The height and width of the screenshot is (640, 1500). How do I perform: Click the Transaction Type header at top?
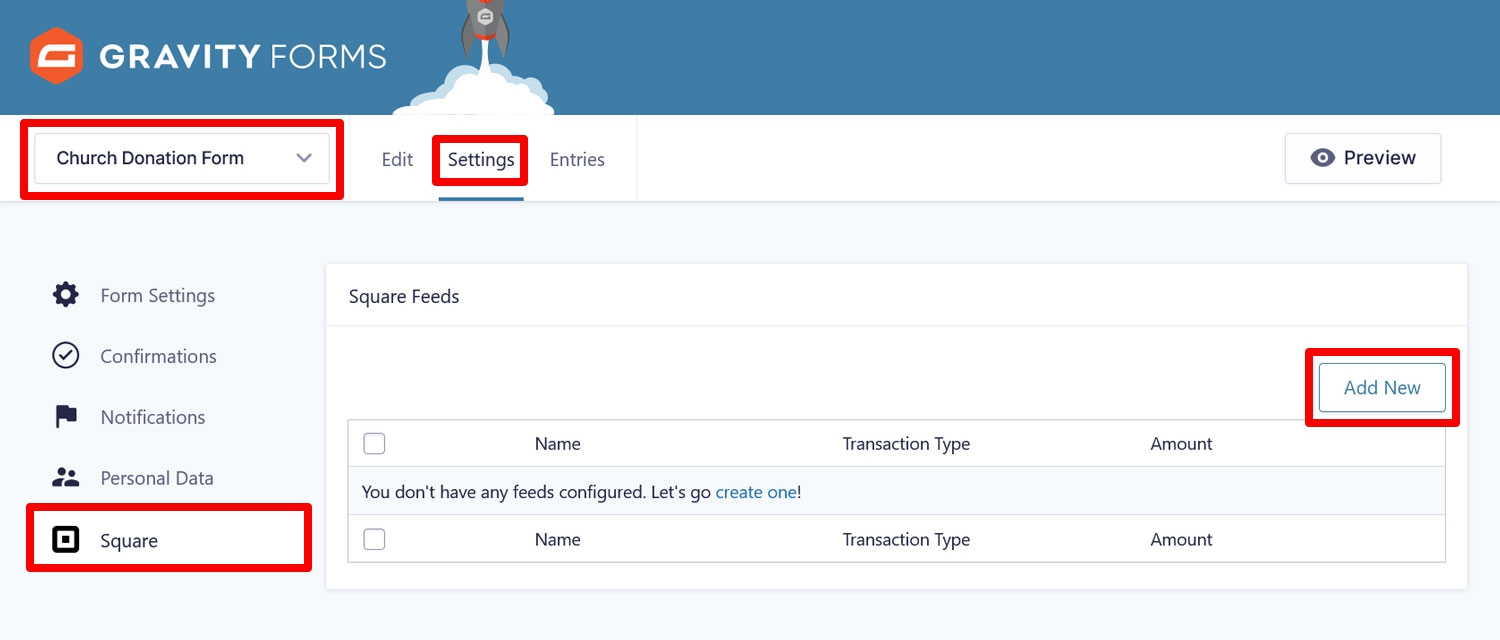pos(906,444)
